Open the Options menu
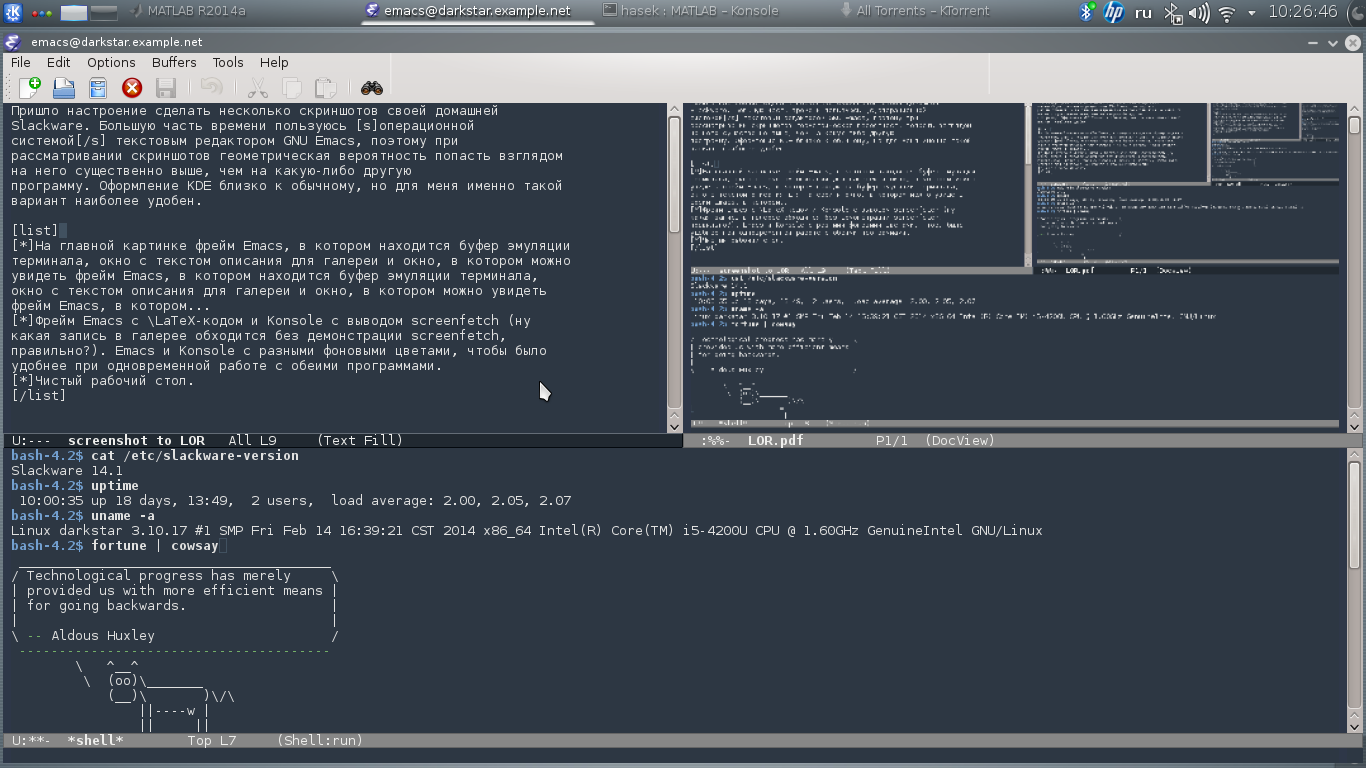1366x768 pixels. click(111, 62)
